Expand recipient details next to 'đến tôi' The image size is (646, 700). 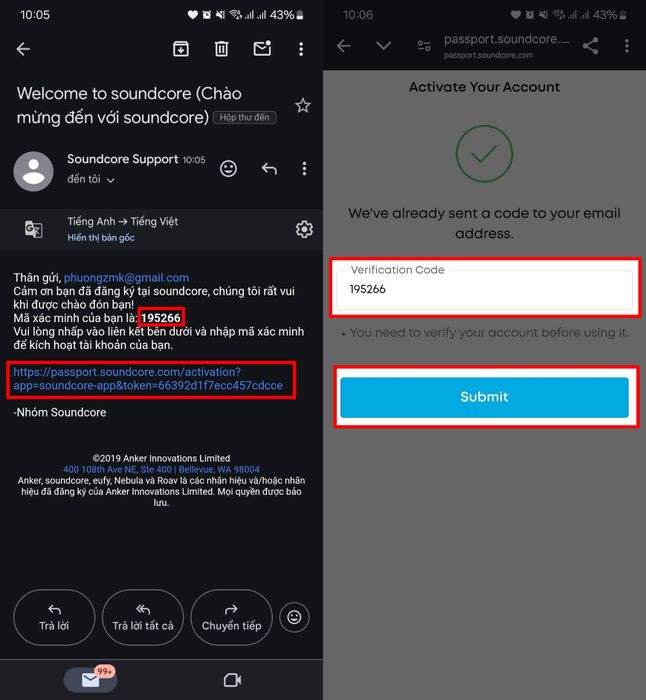[111, 180]
